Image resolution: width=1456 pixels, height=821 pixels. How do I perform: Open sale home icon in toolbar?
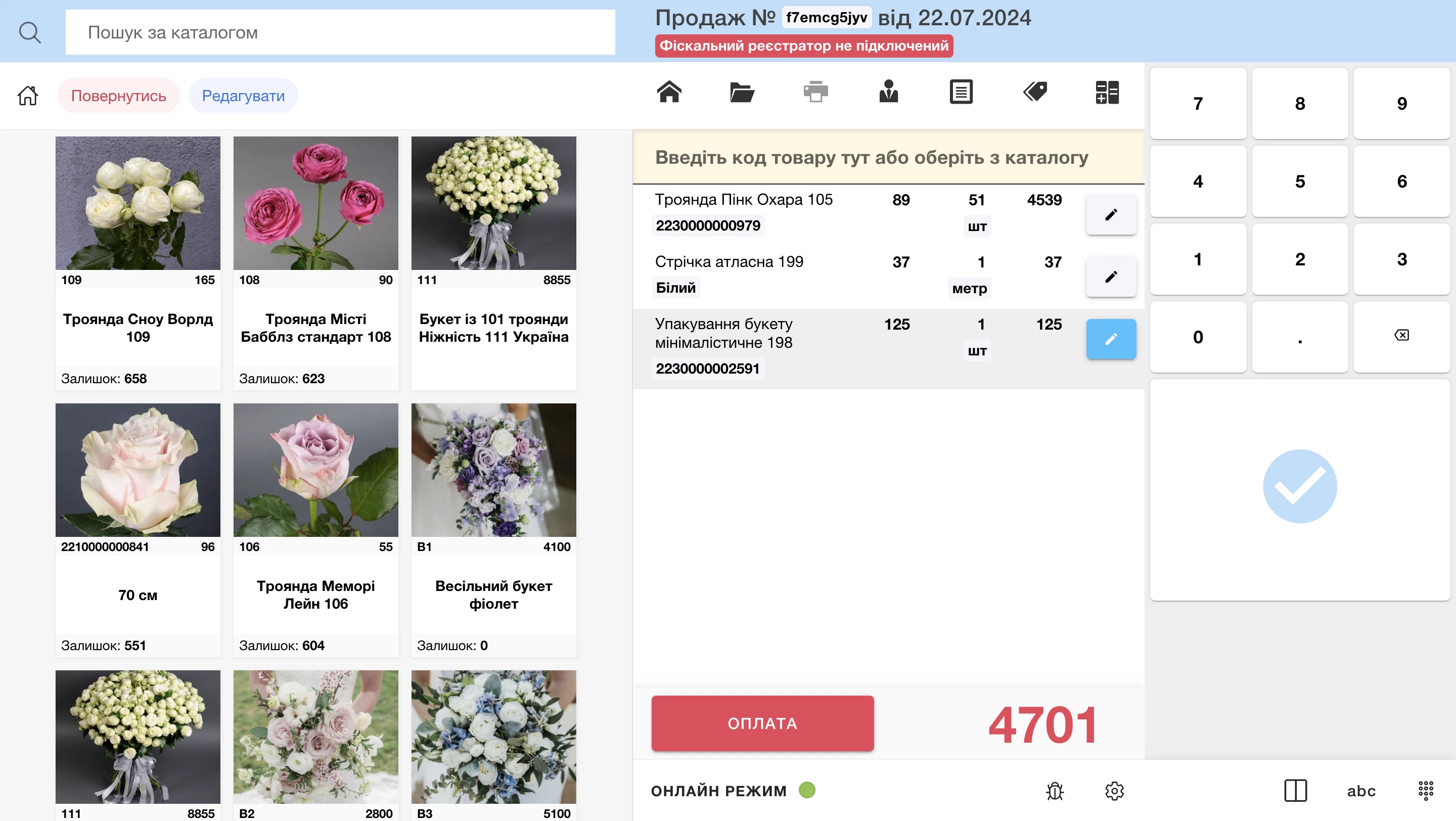pos(669,92)
